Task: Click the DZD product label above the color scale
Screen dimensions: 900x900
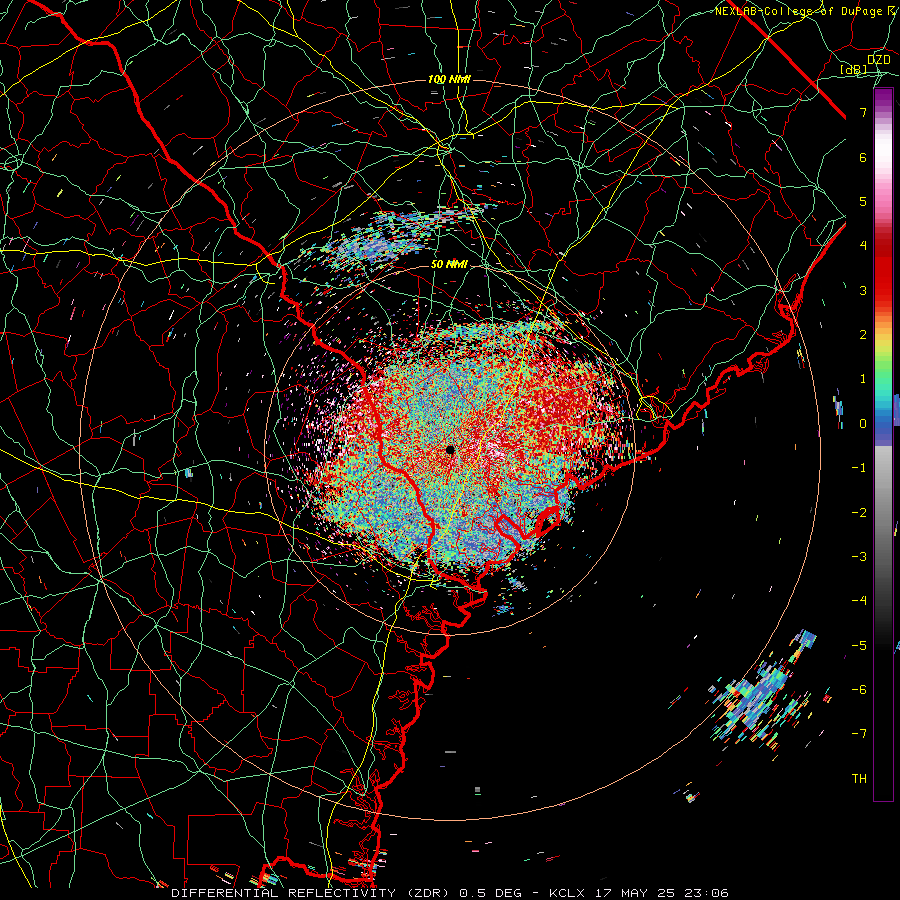Action: click(878, 60)
